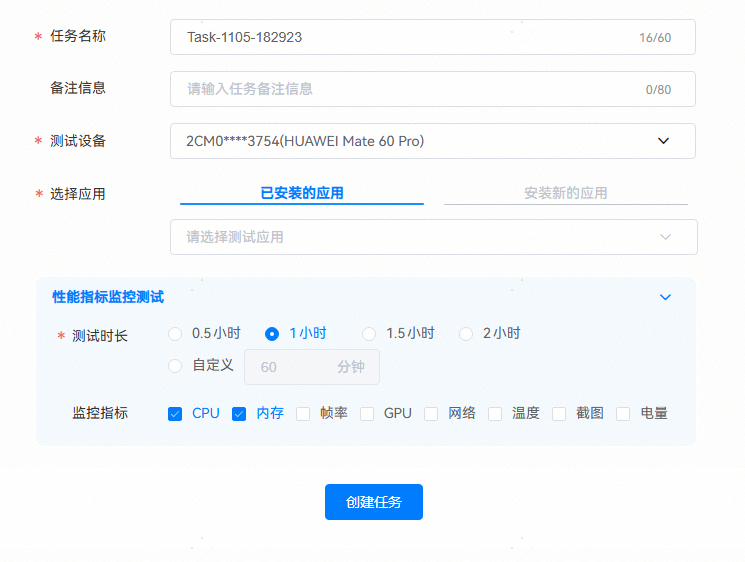The height and width of the screenshot is (562, 745).
Task: Open the 测试设备 device dropdown
Action: [432, 141]
